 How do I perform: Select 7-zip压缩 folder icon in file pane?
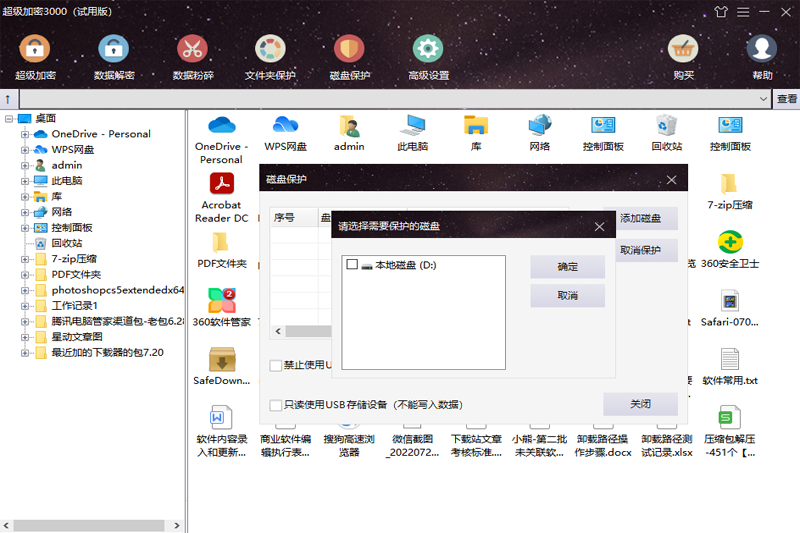[730, 191]
